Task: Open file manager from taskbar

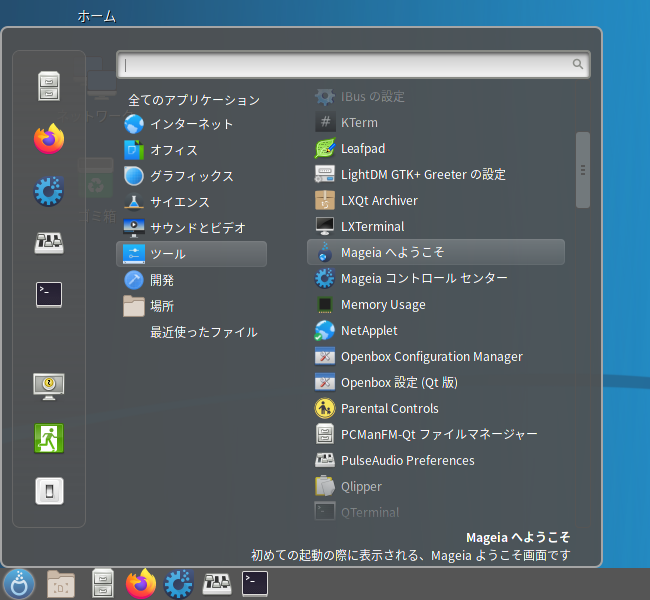Action: click(x=103, y=583)
